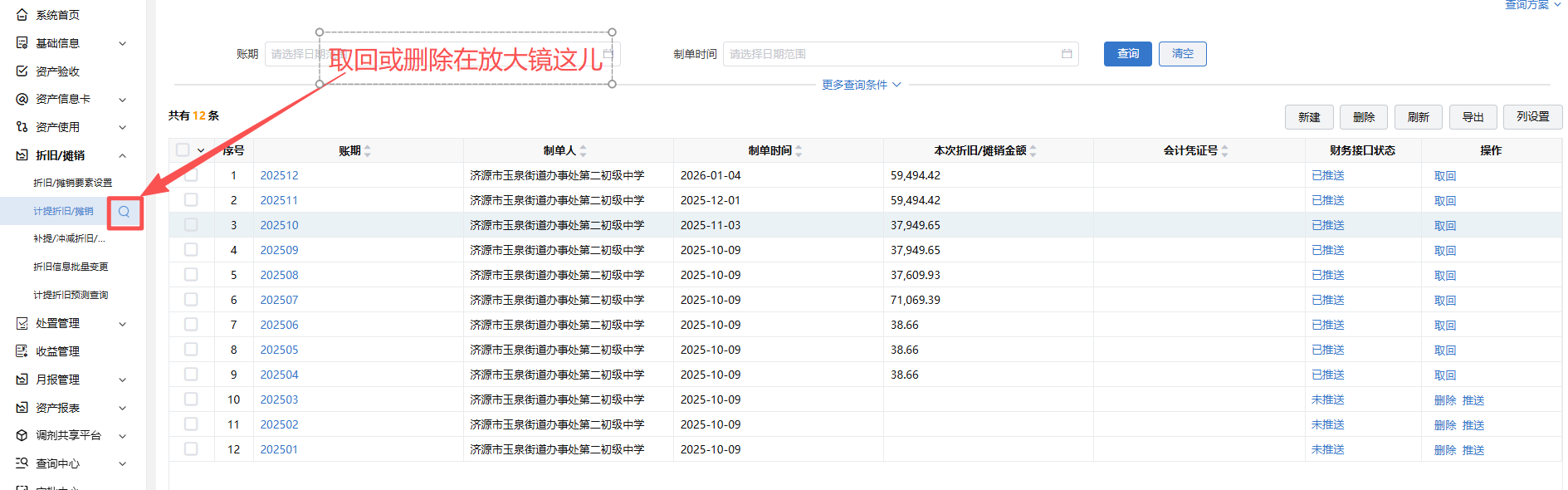Expand the 处置管理 menu chevron

[x=123, y=324]
